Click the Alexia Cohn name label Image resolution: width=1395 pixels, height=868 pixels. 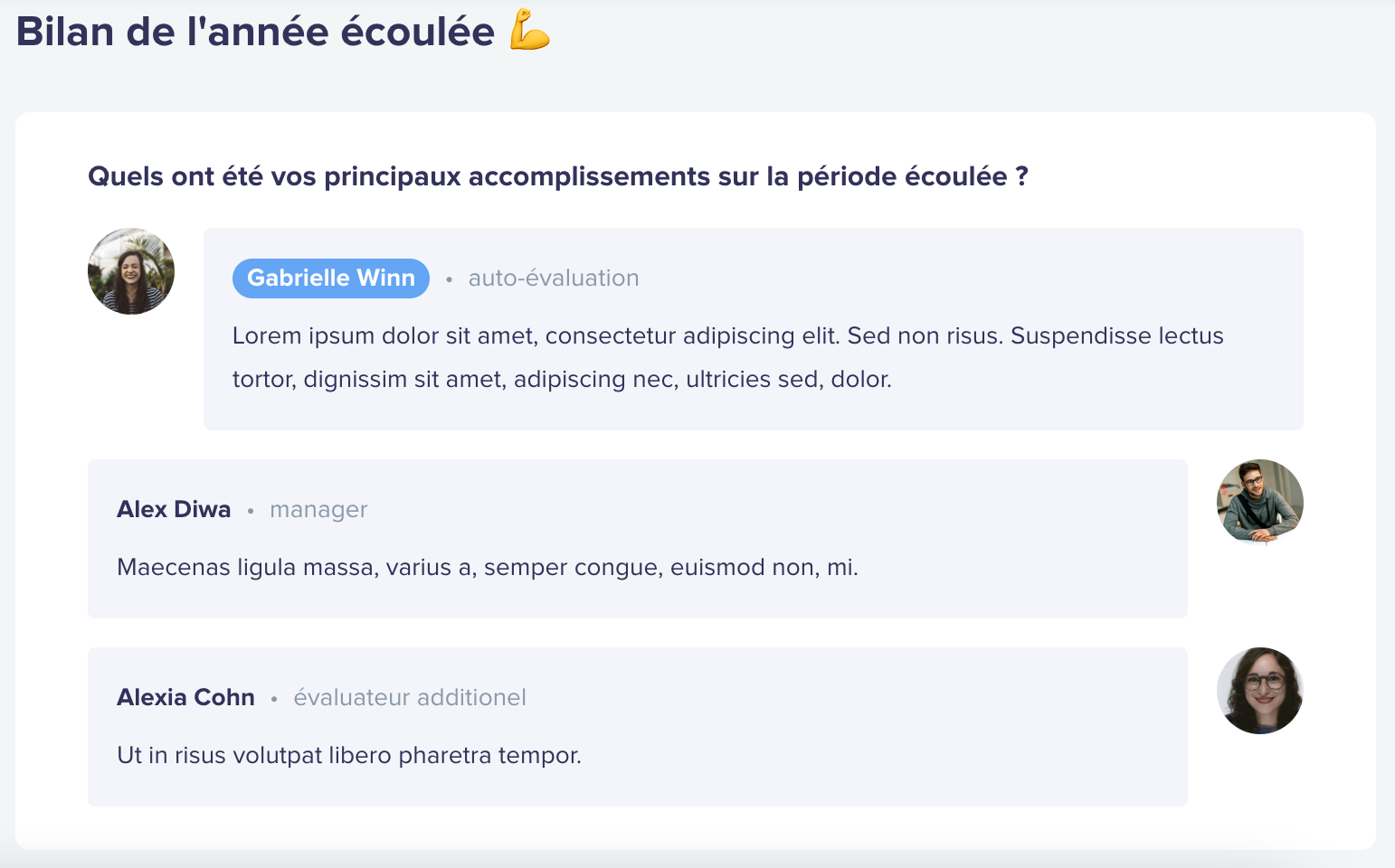tap(185, 697)
